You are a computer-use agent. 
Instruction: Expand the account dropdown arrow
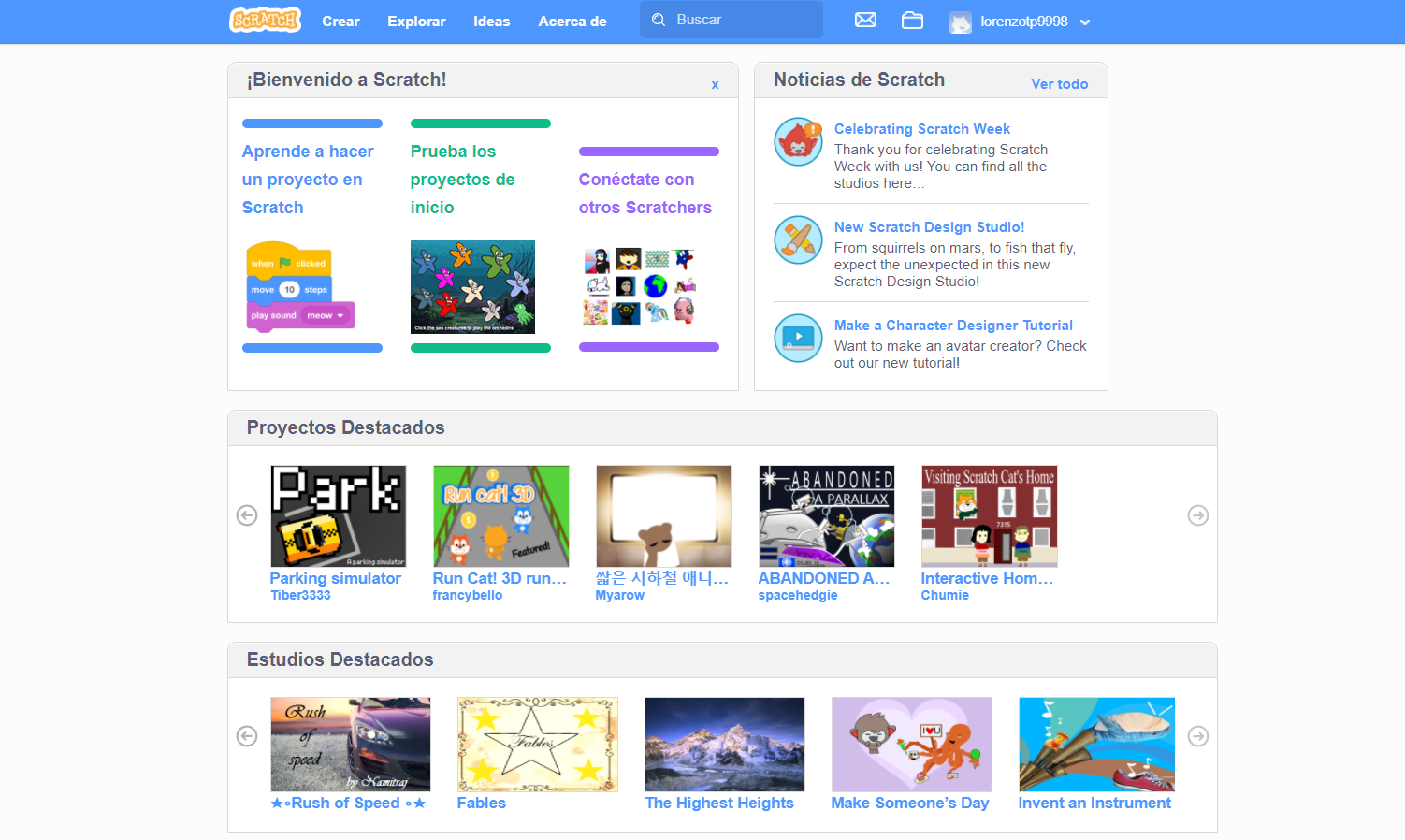coord(1085,22)
